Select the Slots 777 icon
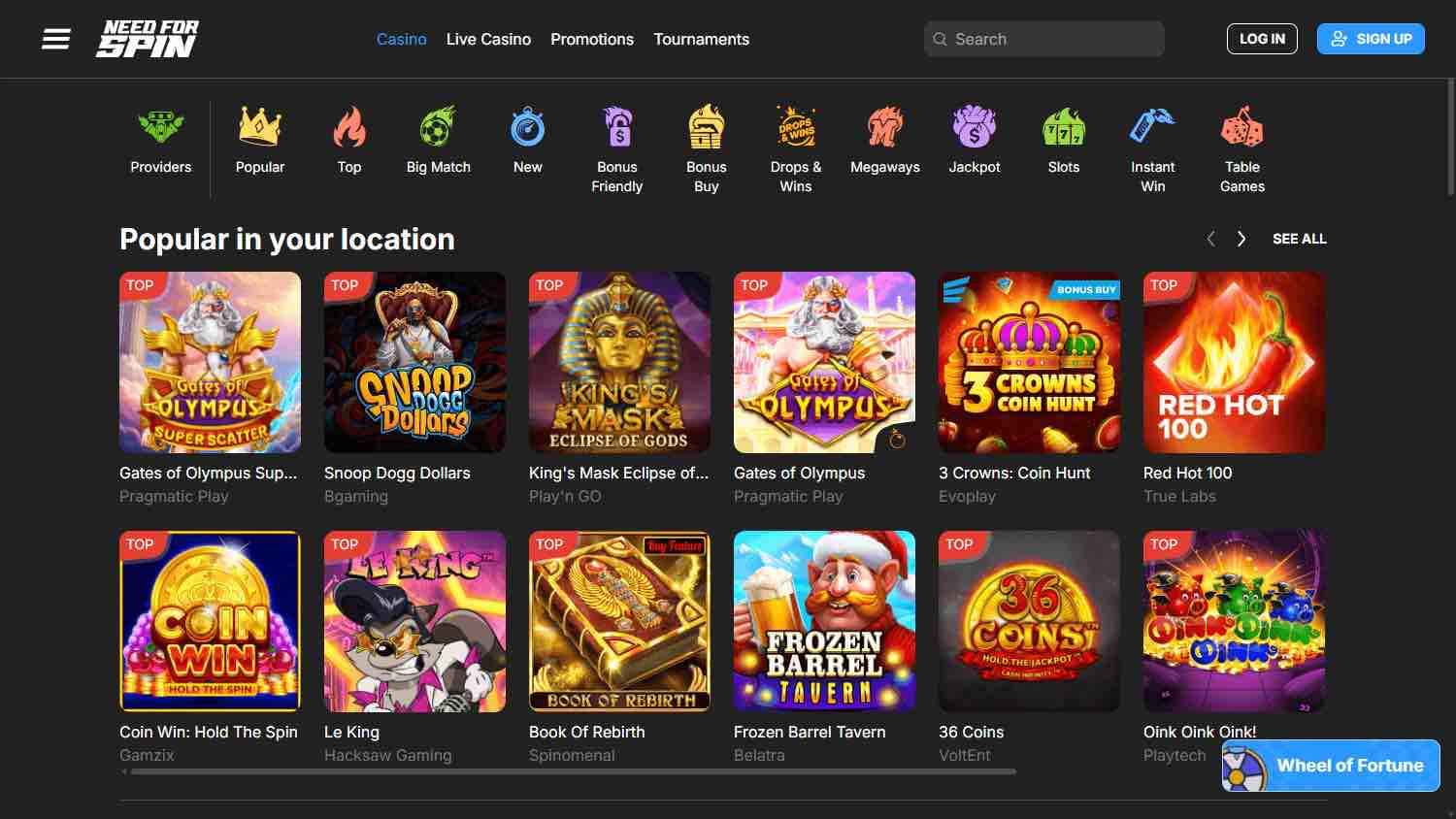 pyautogui.click(x=1064, y=127)
